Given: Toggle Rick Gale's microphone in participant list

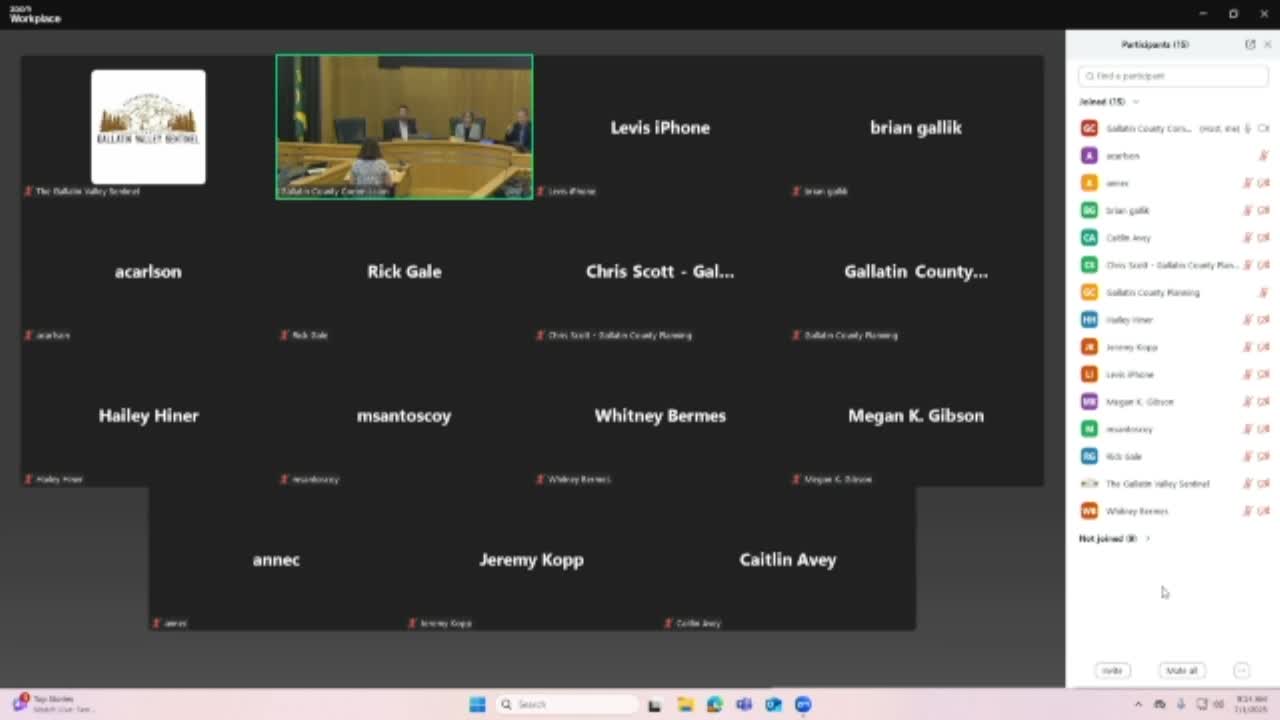Looking at the screenshot, I should pyautogui.click(x=1247, y=456).
